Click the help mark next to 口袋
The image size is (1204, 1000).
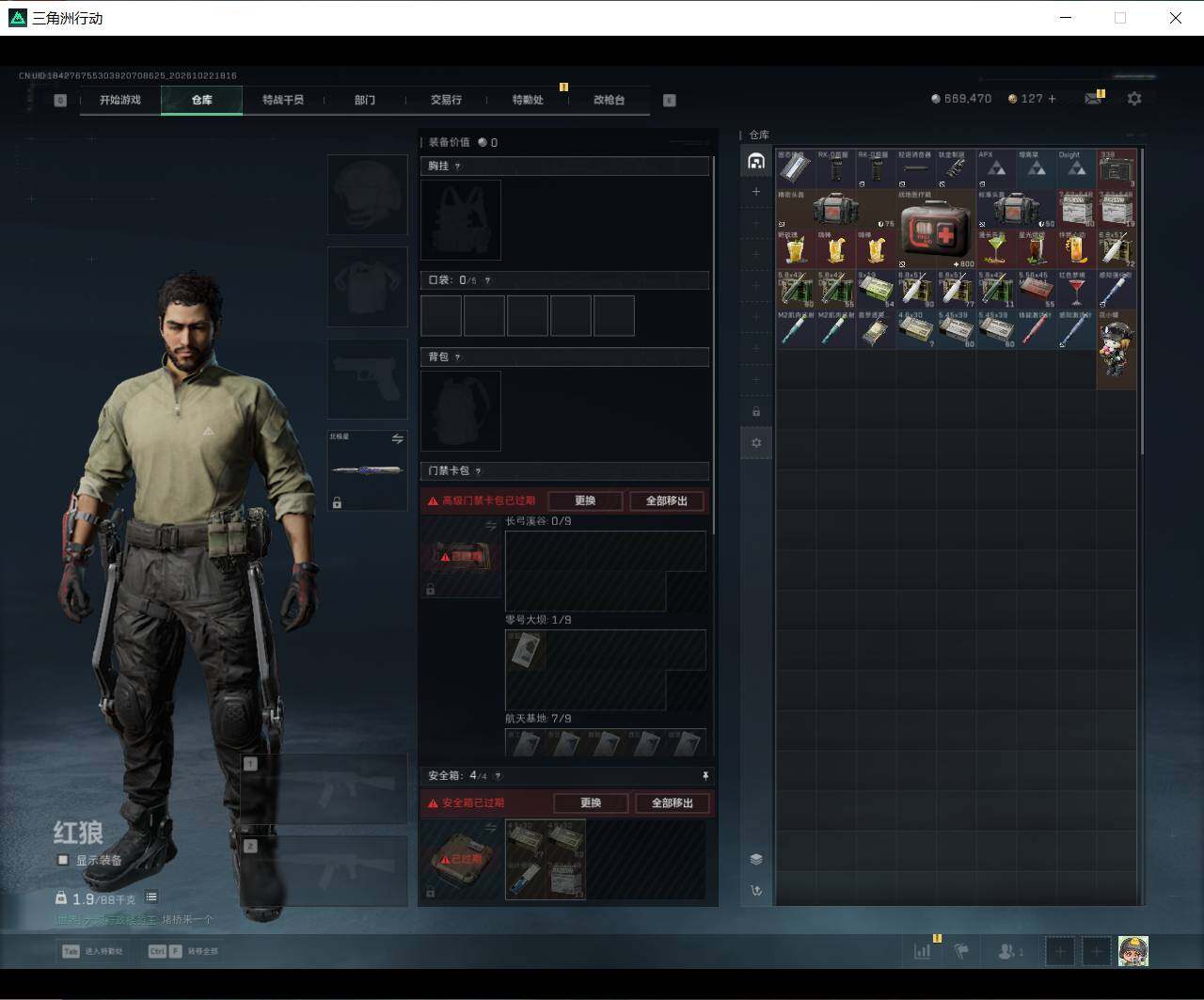(486, 280)
